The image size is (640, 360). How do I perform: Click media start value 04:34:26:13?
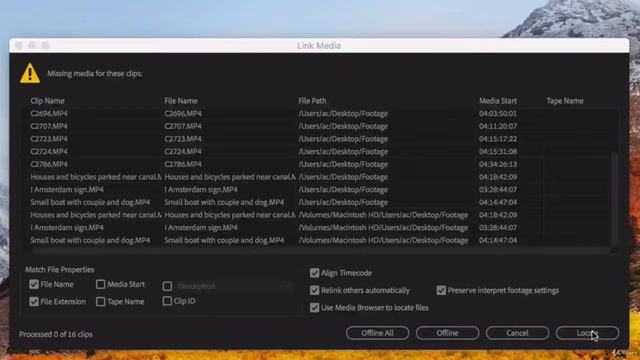pyautogui.click(x=498, y=164)
